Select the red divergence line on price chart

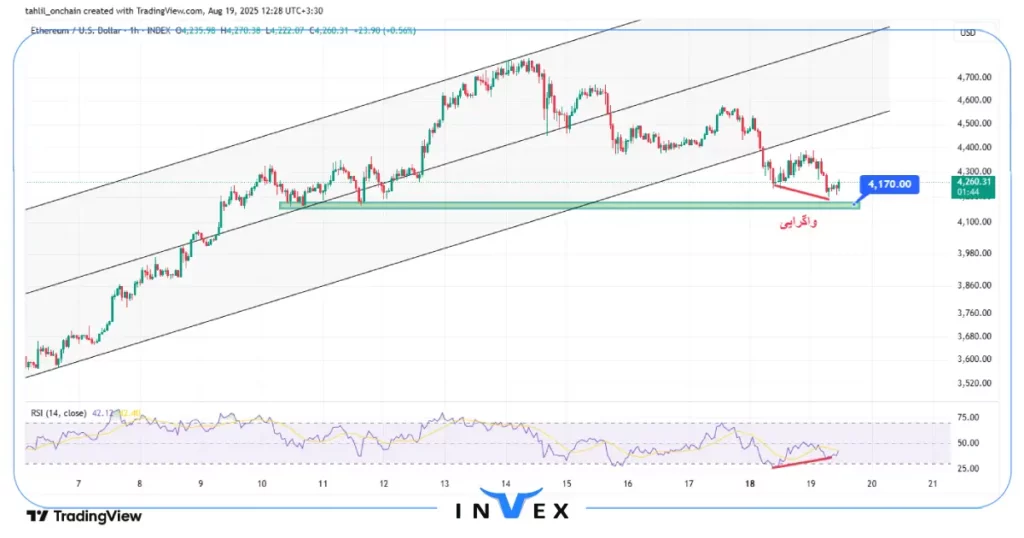coord(800,192)
